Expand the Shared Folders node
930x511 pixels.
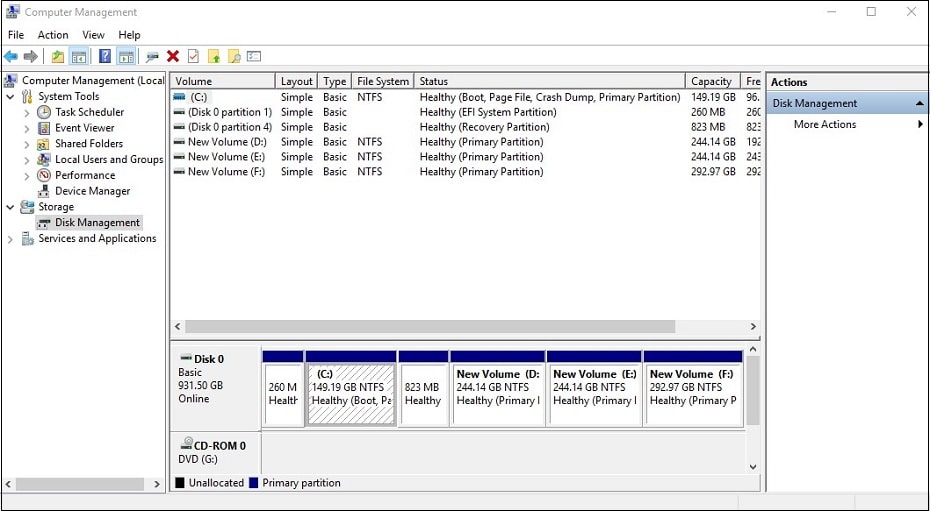[27, 144]
